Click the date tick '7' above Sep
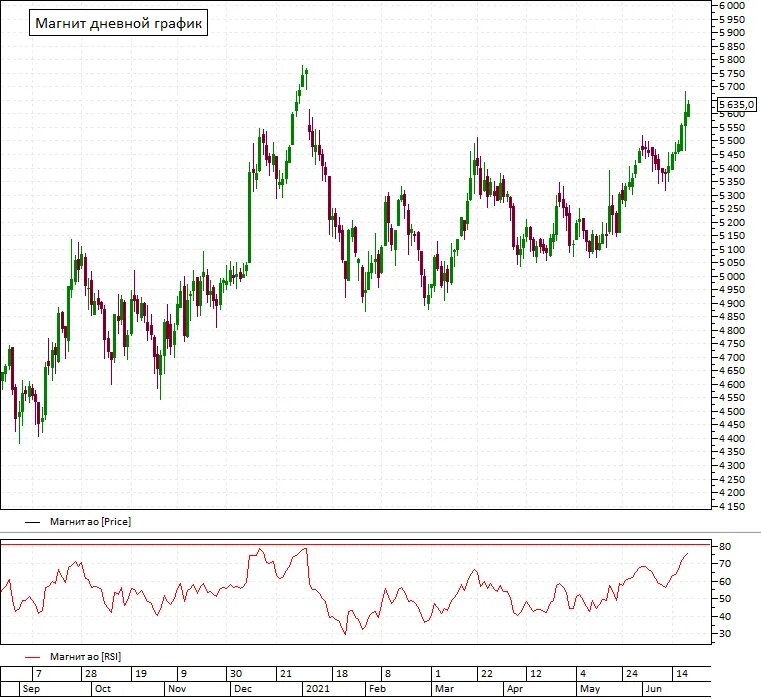This screenshot has height=699, width=761. [39, 674]
